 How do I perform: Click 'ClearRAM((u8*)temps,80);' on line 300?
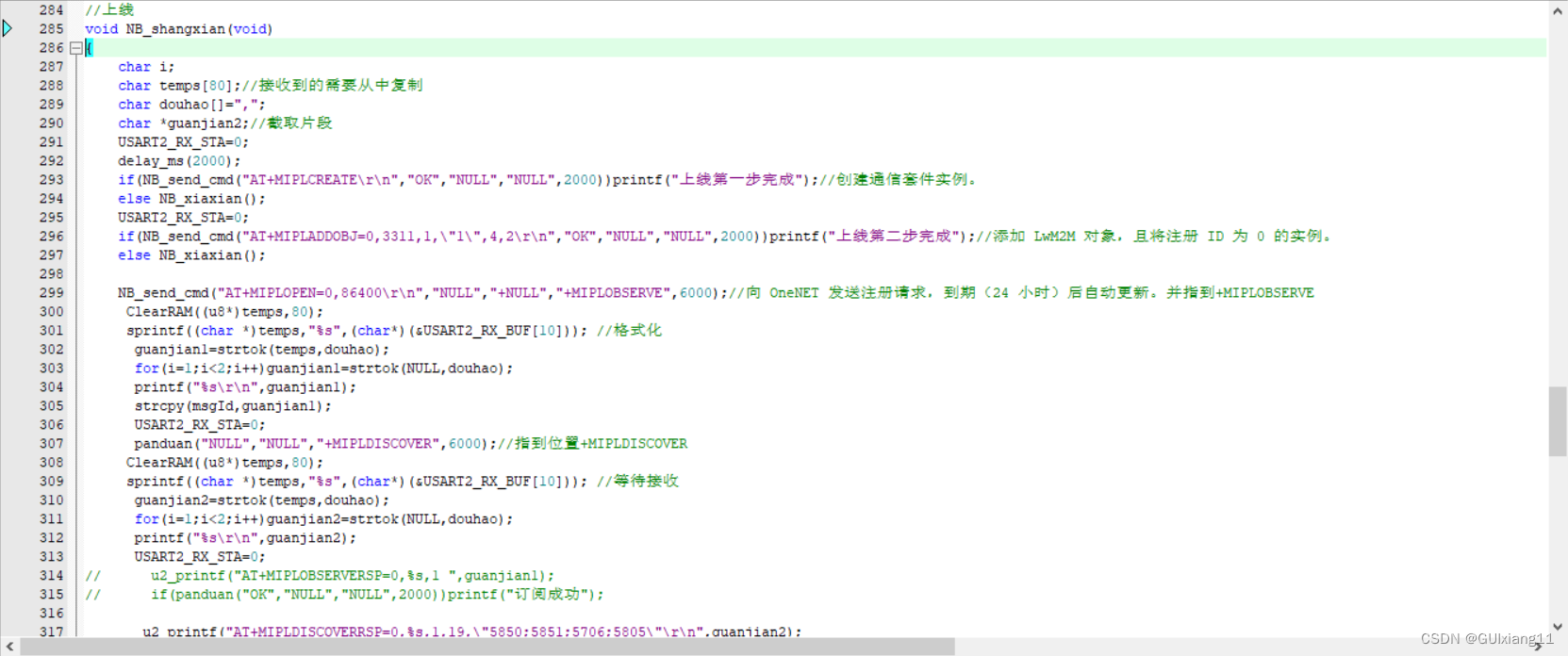coord(224,312)
